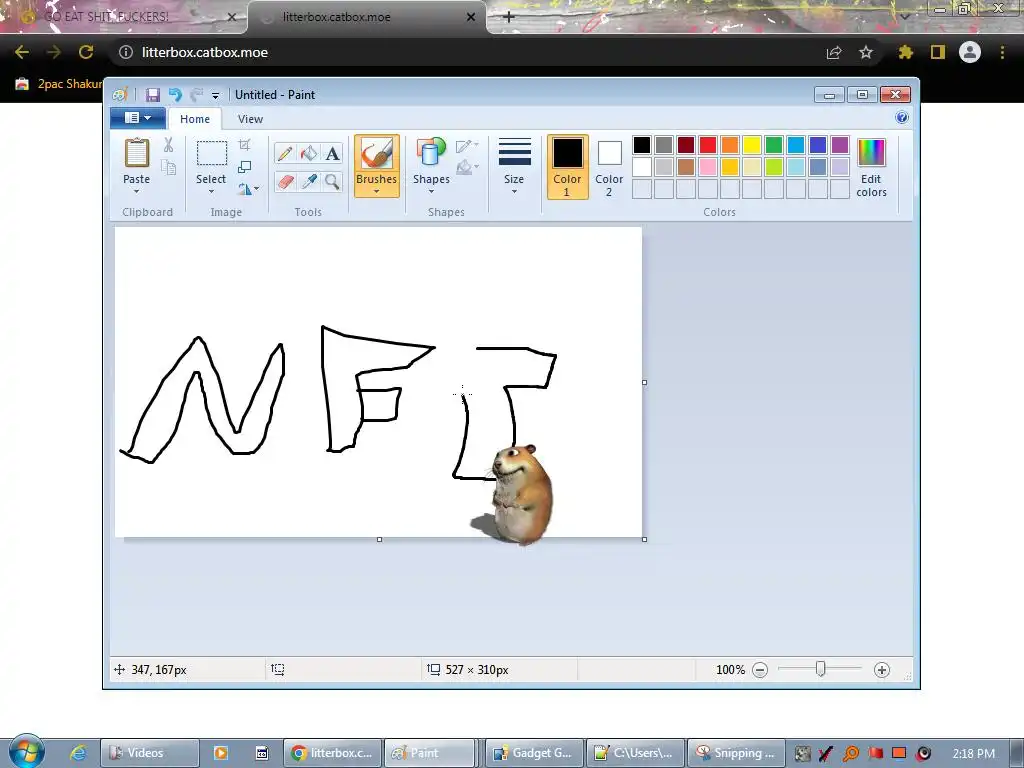Open Gadget Gallery taskbar item
Image resolution: width=1024 pixels, height=768 pixels.
[533, 753]
